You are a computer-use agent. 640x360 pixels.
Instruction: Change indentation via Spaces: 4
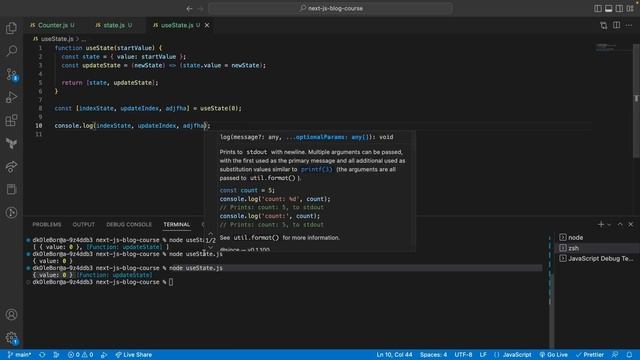point(433,355)
